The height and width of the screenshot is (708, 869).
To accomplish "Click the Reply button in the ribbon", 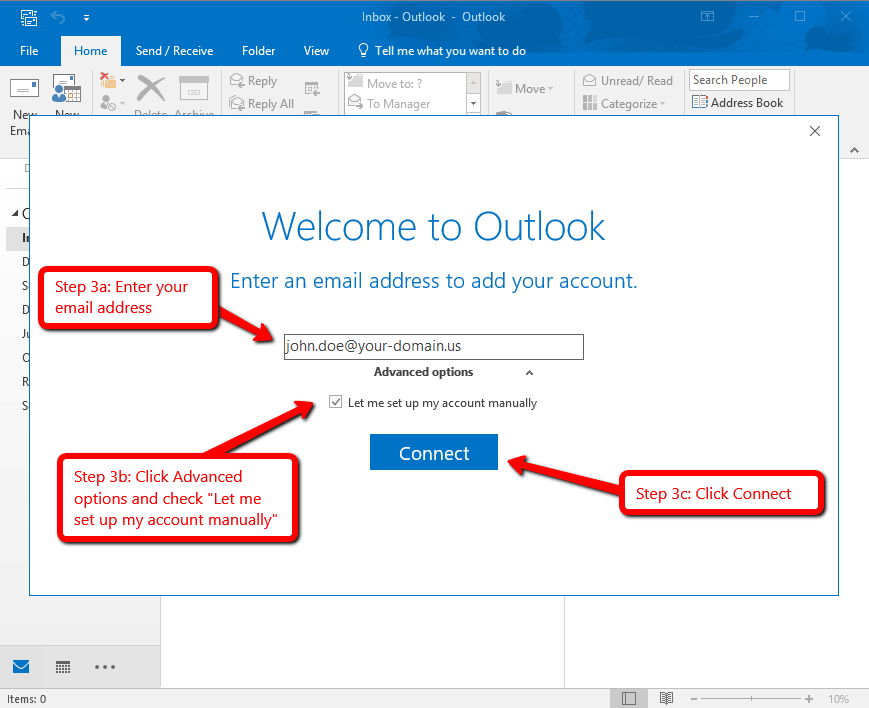I will coord(253,81).
